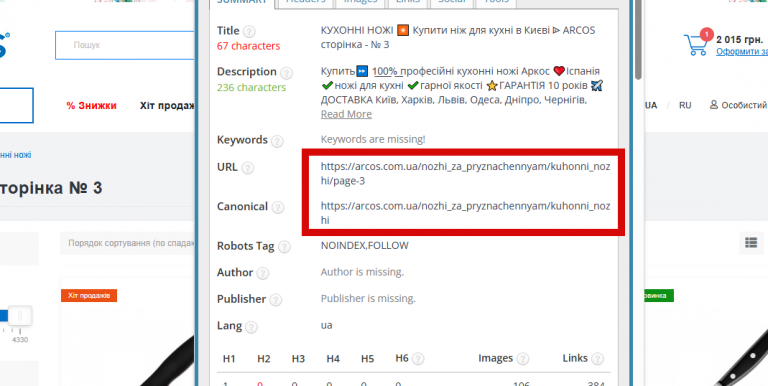Click the price range slider handle
This screenshot has height=386, width=768.
pyautogui.click(x=20, y=316)
